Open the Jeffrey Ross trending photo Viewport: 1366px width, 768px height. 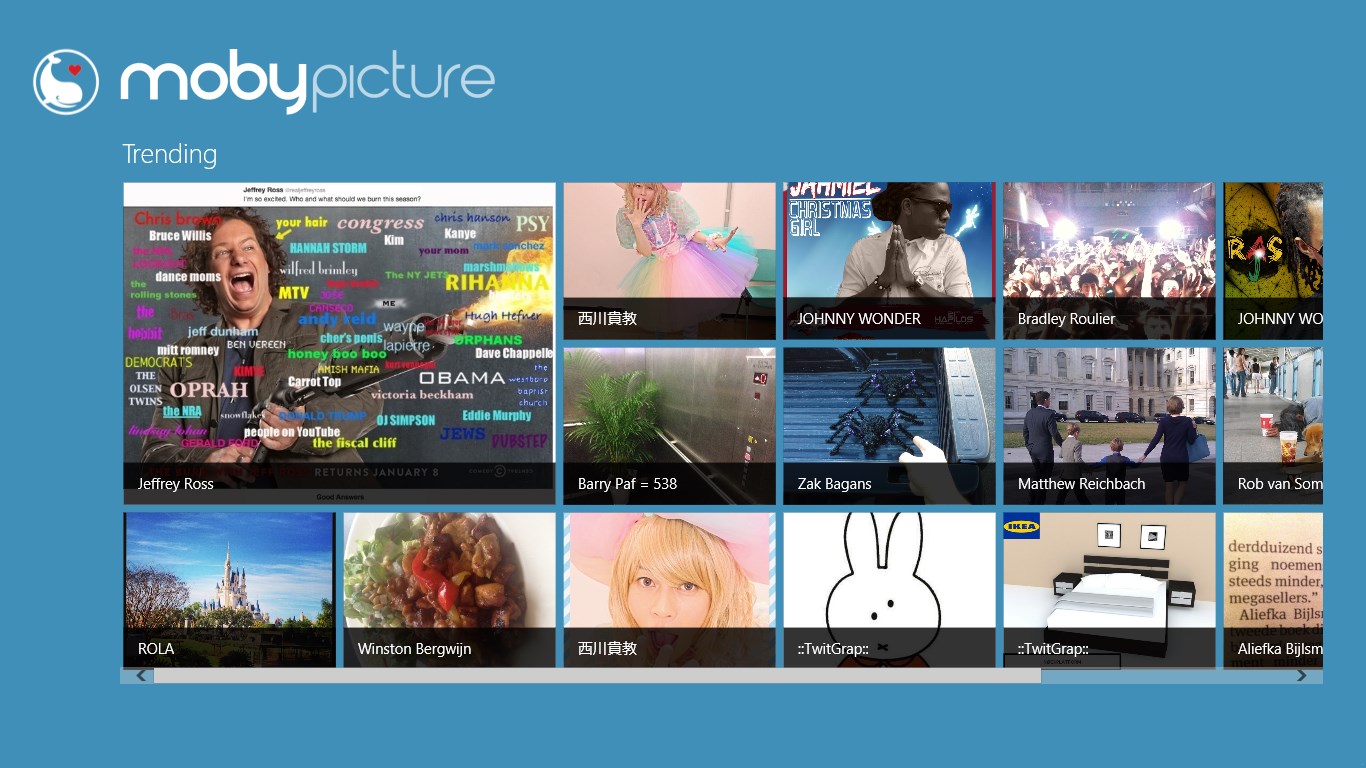pyautogui.click(x=339, y=343)
